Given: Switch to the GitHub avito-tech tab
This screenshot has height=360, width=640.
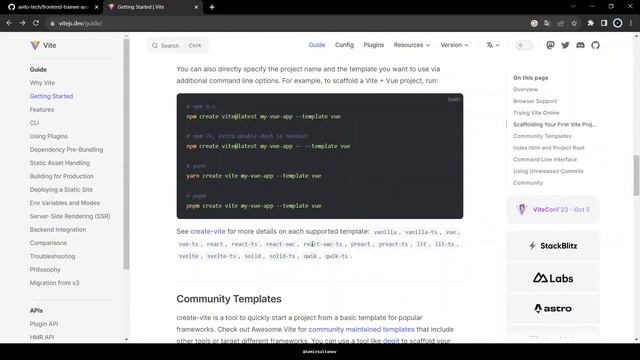Looking at the screenshot, I should pos(52,7).
